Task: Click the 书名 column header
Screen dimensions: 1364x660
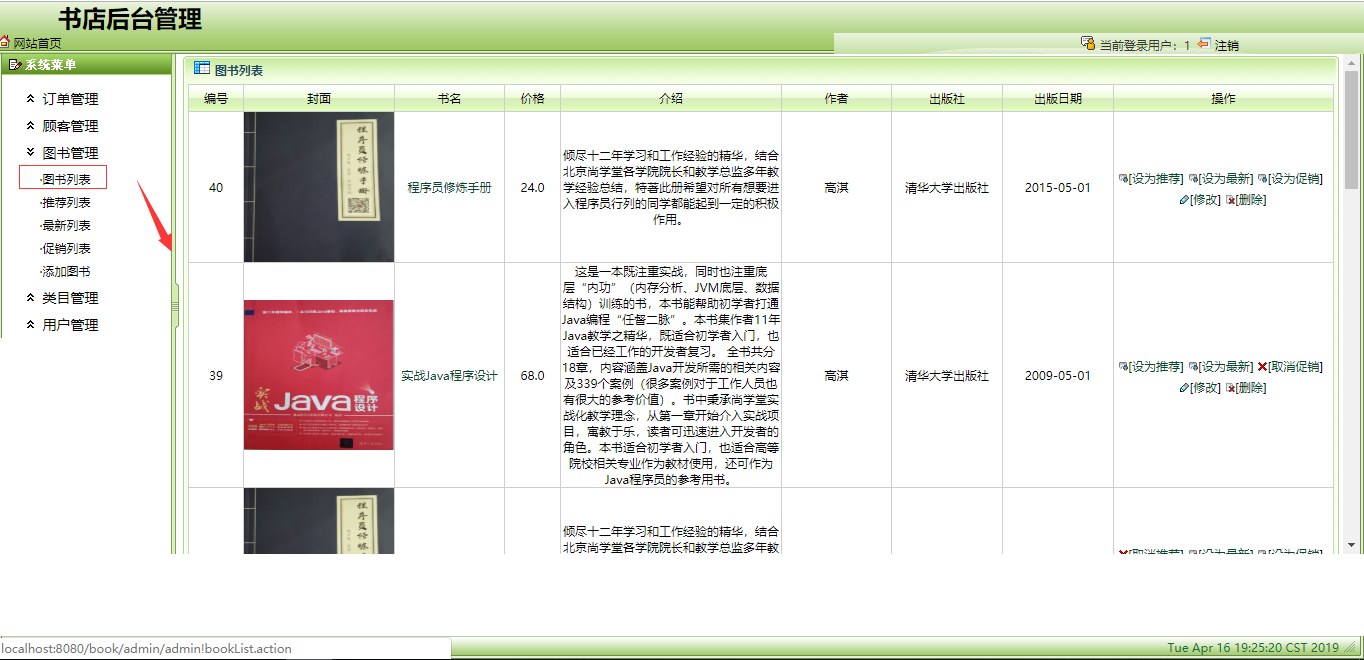Action: (x=449, y=98)
